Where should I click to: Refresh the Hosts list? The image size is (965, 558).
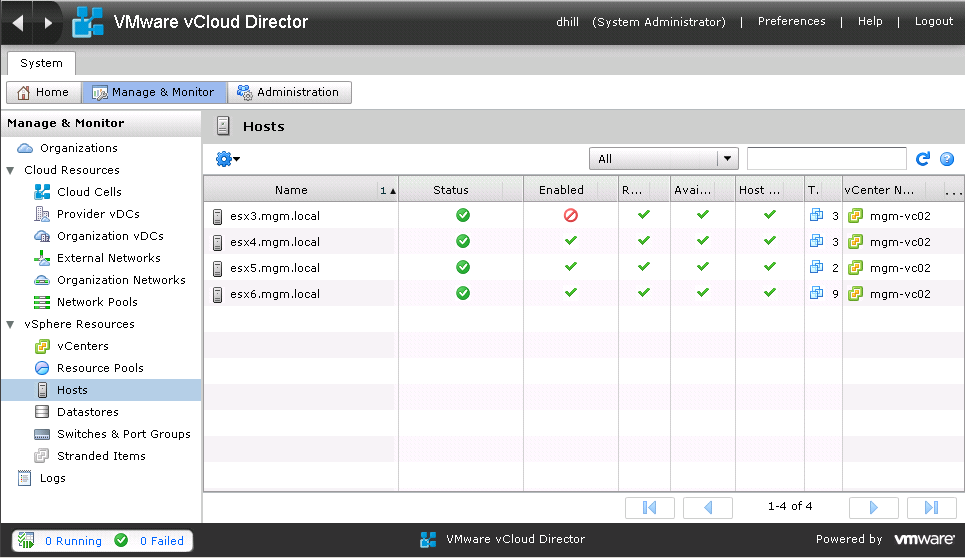pos(923,159)
